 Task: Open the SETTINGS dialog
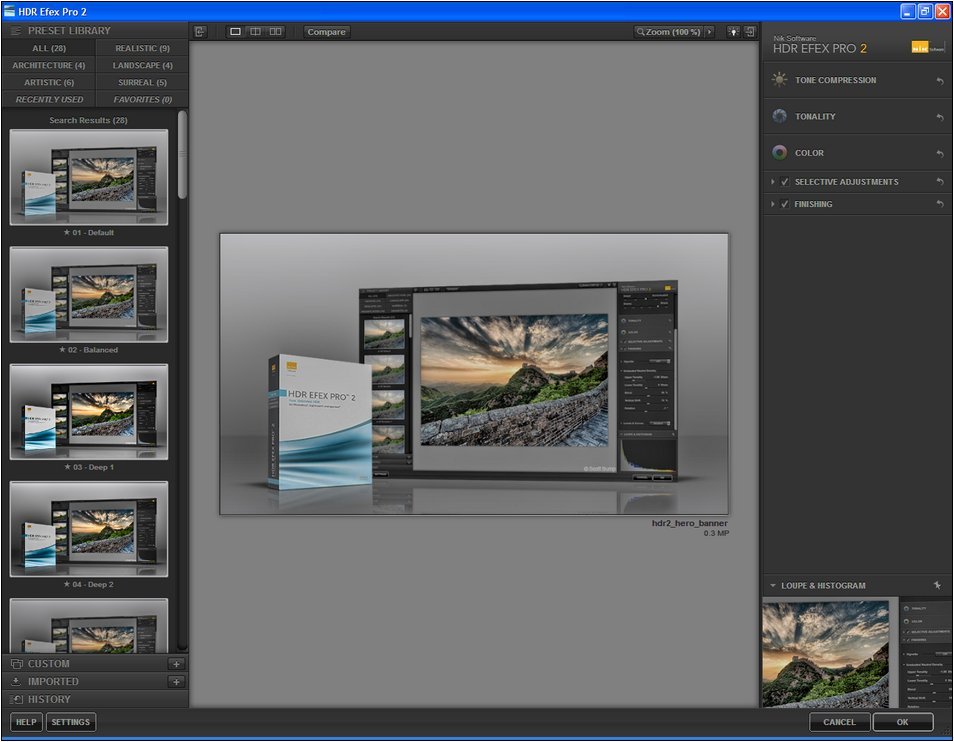[x=71, y=722]
